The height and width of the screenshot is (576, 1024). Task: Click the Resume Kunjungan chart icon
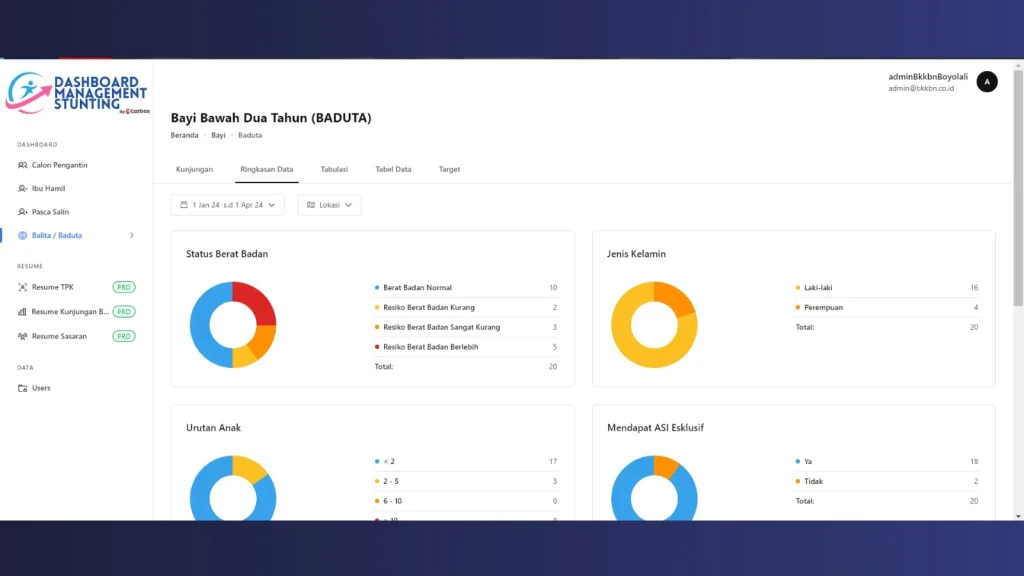pos(23,312)
